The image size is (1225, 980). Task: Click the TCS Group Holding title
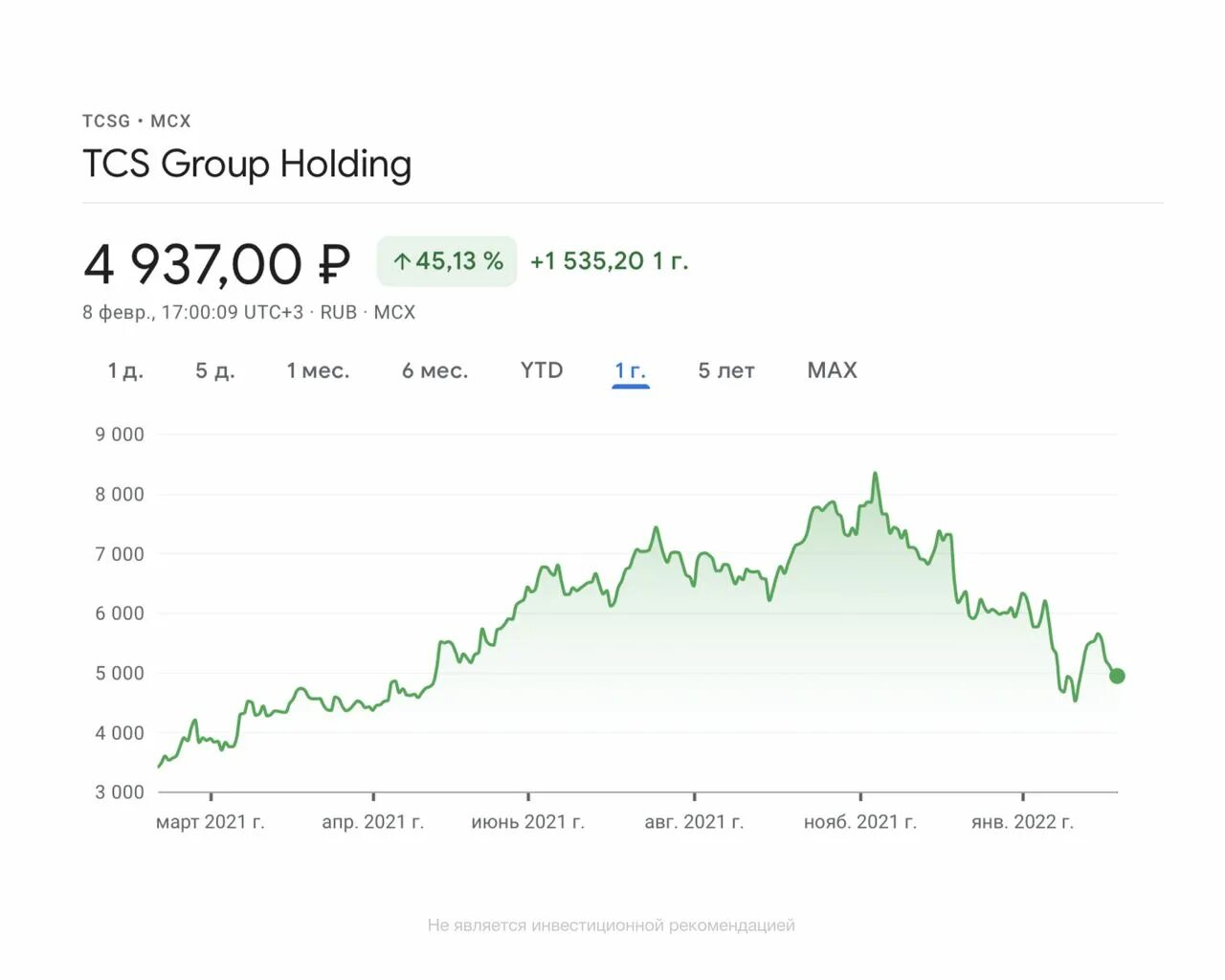[x=247, y=164]
